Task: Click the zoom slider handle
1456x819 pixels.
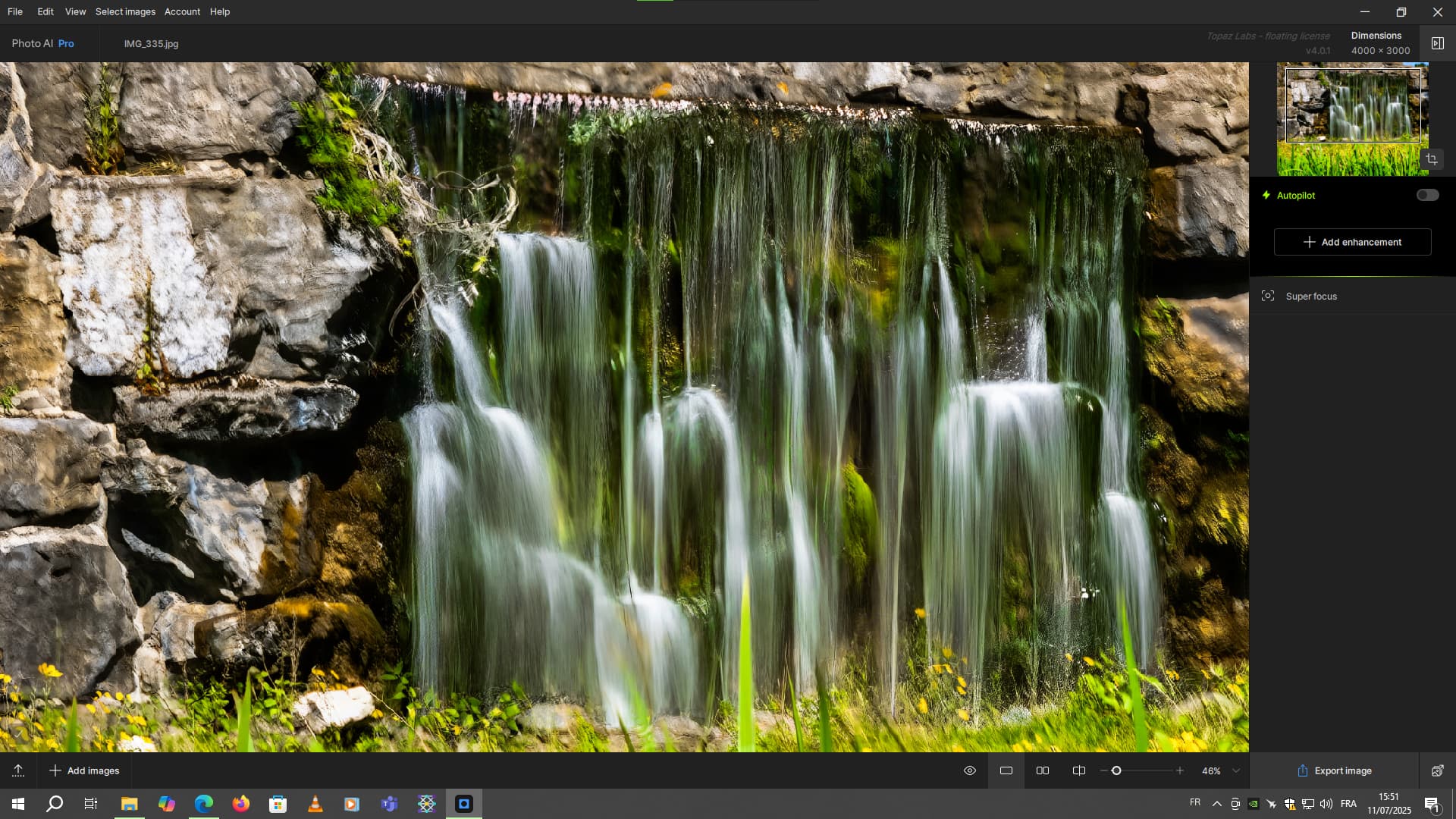Action: pos(1116,770)
